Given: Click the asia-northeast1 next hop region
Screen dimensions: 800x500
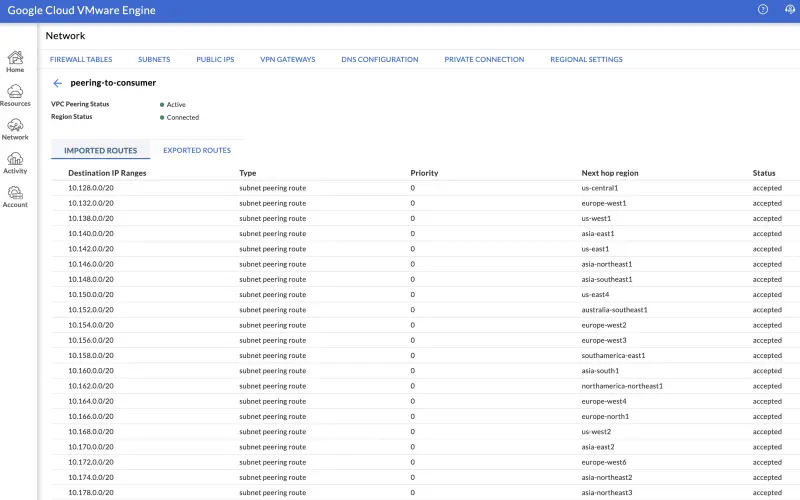Looking at the screenshot, I should [x=607, y=264].
